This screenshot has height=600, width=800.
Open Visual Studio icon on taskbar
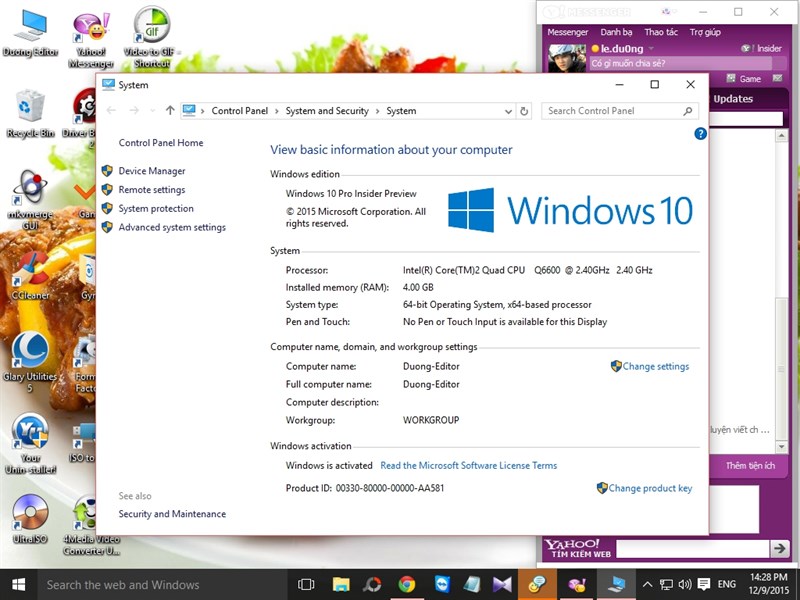coord(503,585)
